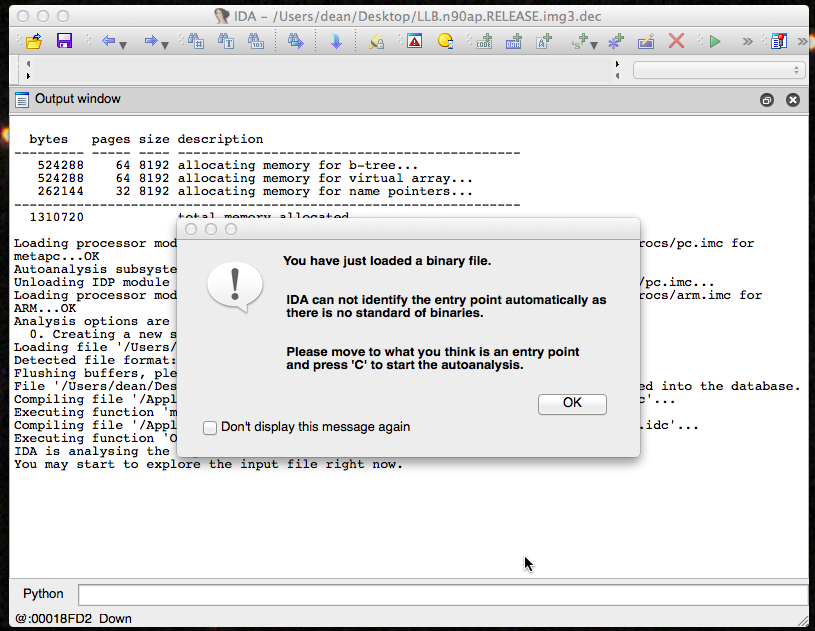Click the pencil edit icon in toolbar
This screenshot has height=631, width=815.
point(646,41)
